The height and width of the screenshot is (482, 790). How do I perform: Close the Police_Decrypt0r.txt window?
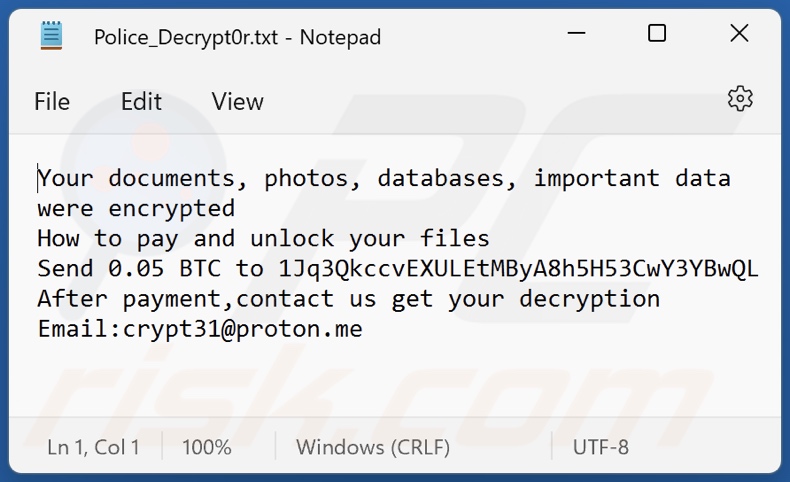(739, 34)
